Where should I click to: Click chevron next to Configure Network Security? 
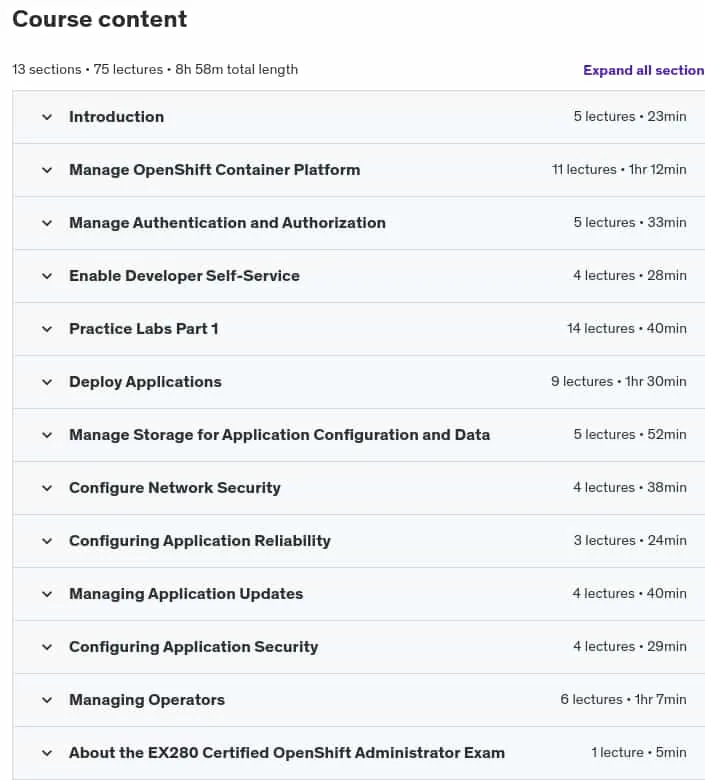pos(47,488)
